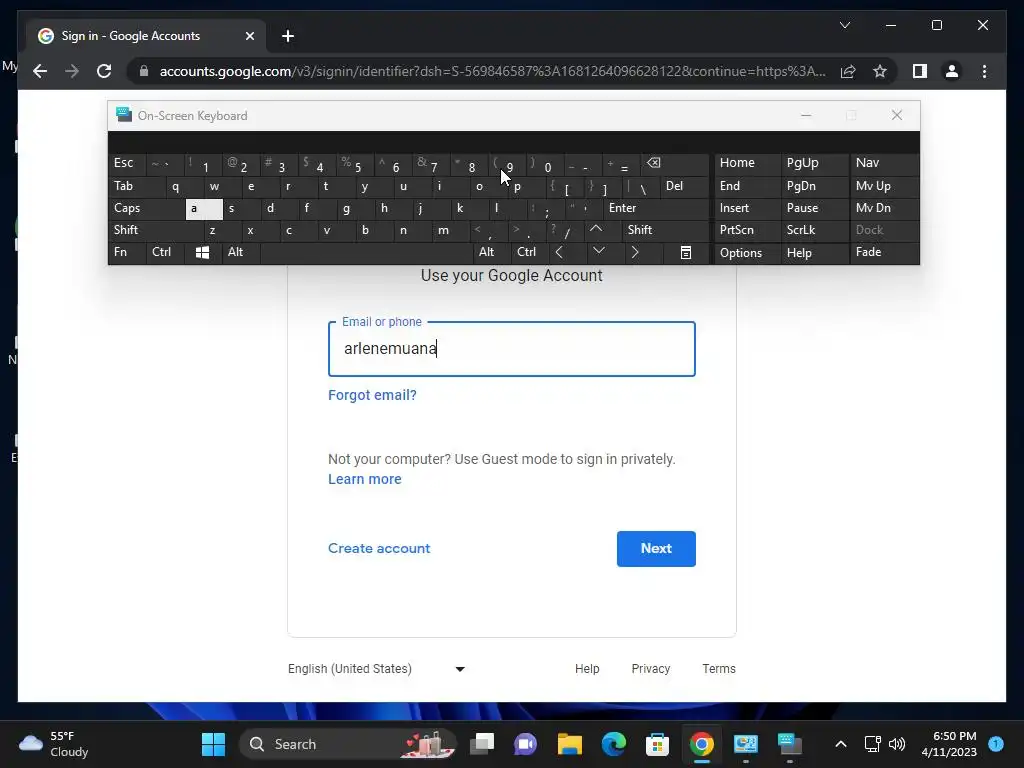Tap the highlighted 'a' key
The height and width of the screenshot is (768, 1024).
coord(204,208)
